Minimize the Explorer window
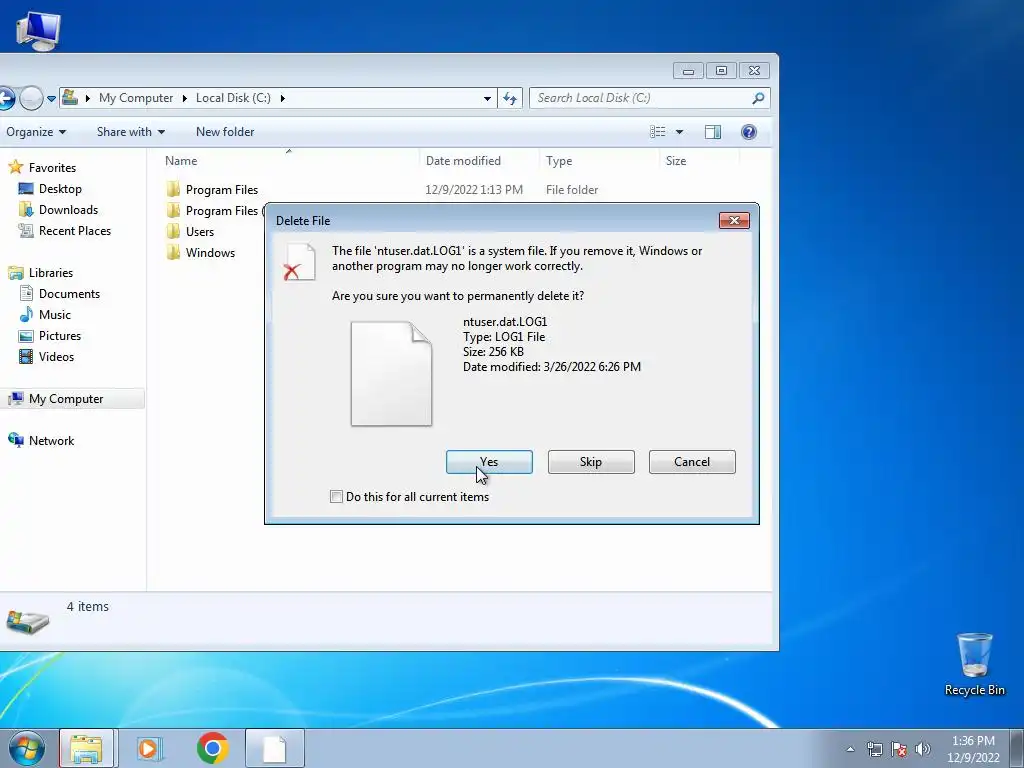 (x=688, y=71)
